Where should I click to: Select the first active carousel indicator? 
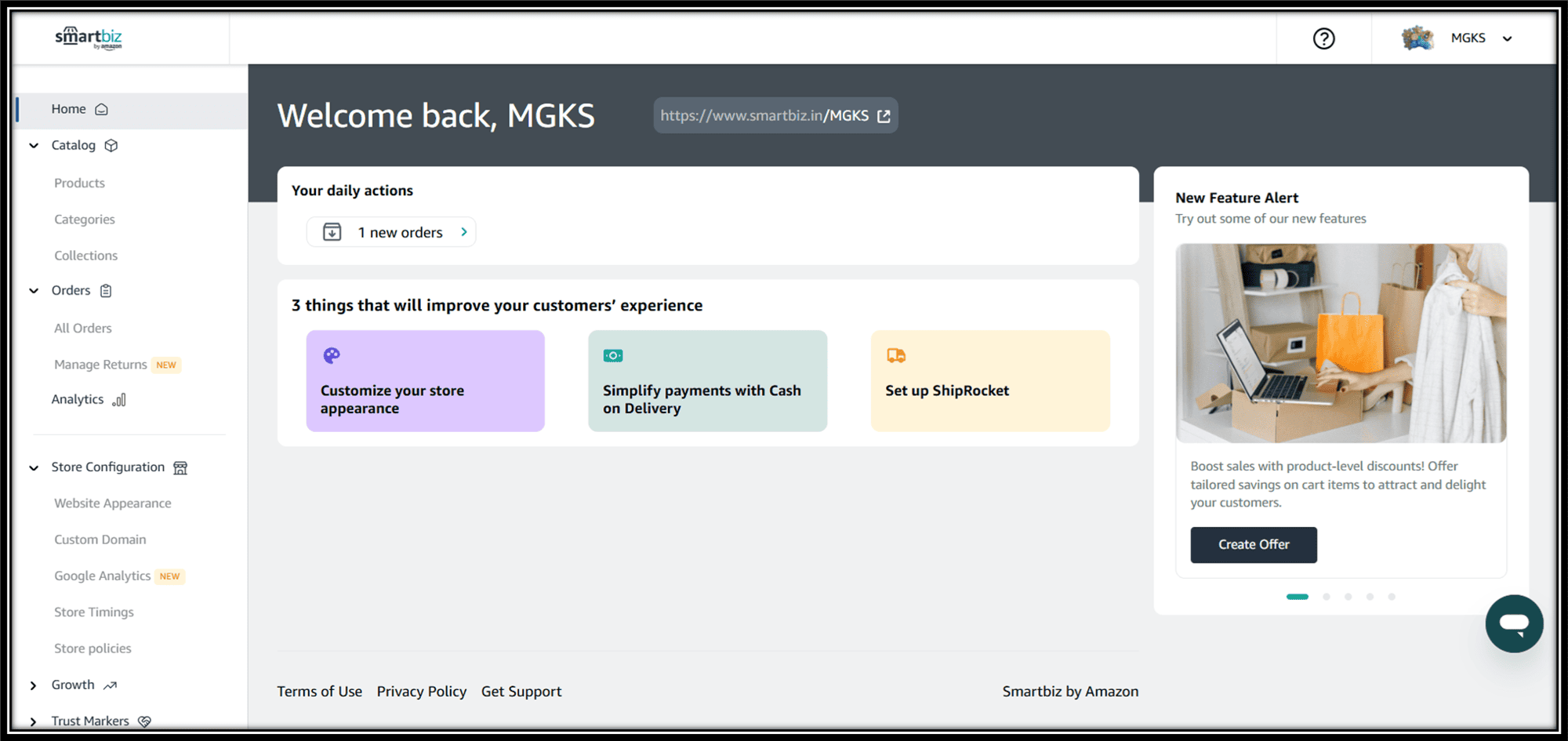[1298, 597]
